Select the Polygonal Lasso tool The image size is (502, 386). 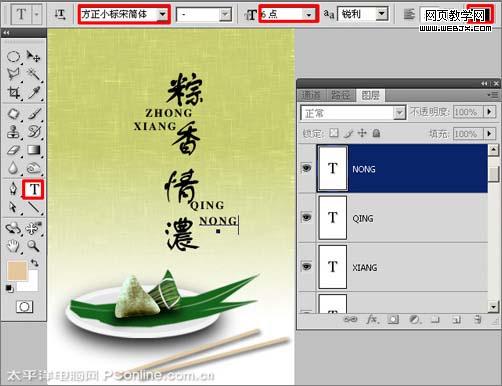point(13,74)
